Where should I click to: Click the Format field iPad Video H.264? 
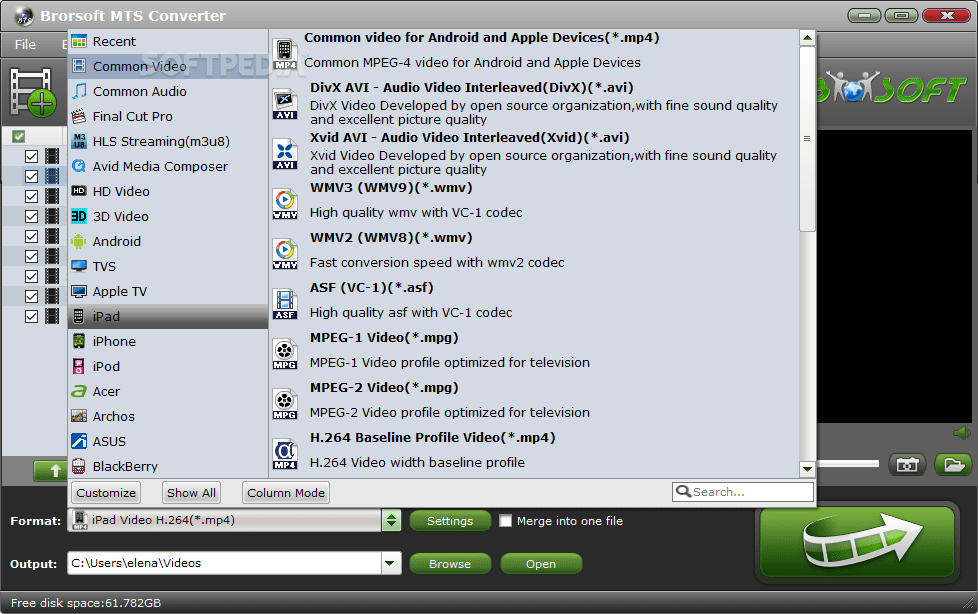[225, 520]
